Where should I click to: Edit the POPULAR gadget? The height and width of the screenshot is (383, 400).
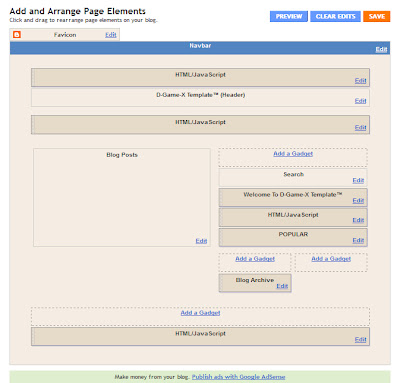tap(358, 240)
